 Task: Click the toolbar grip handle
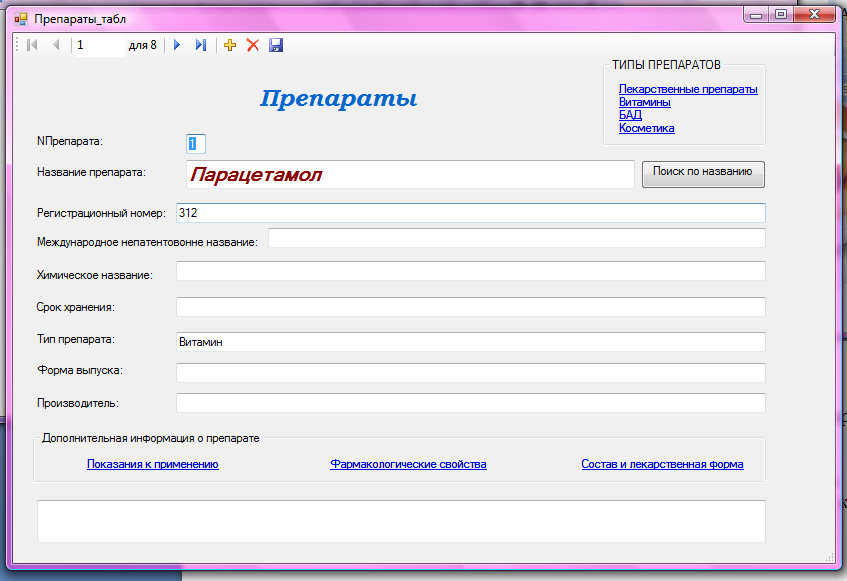tap(17, 45)
